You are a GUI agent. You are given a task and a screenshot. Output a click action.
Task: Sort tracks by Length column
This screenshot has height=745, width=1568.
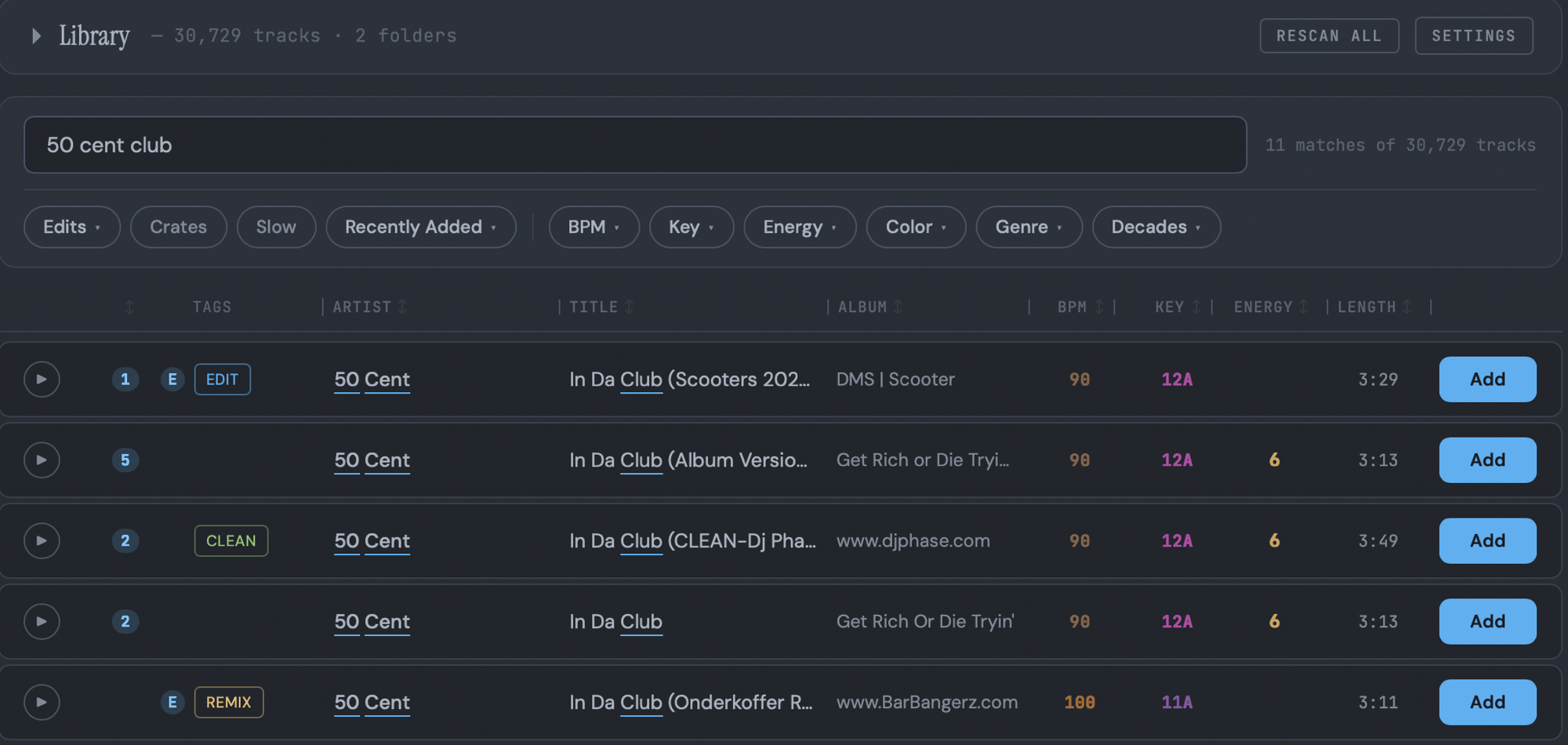1374,307
